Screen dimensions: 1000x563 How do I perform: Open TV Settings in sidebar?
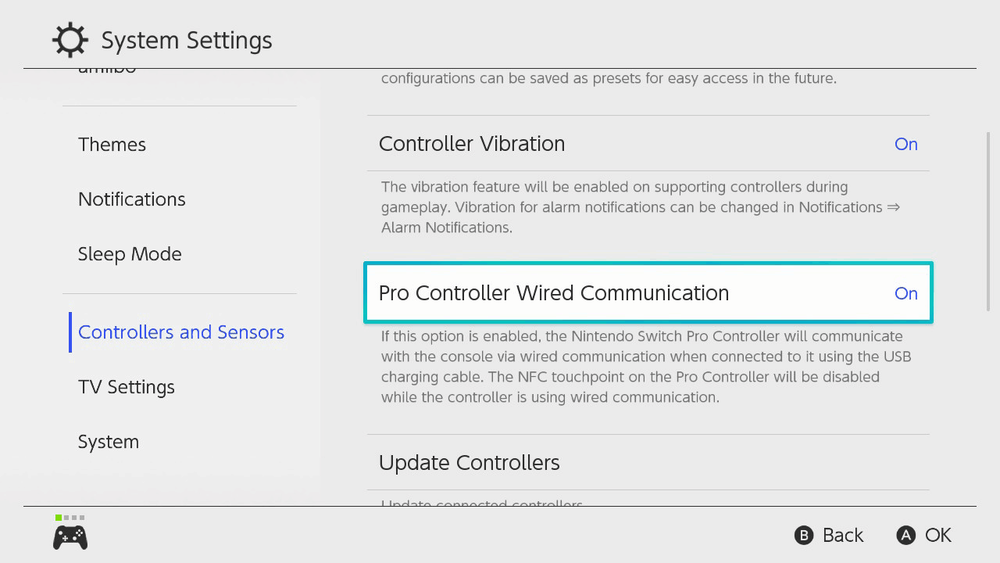(126, 388)
